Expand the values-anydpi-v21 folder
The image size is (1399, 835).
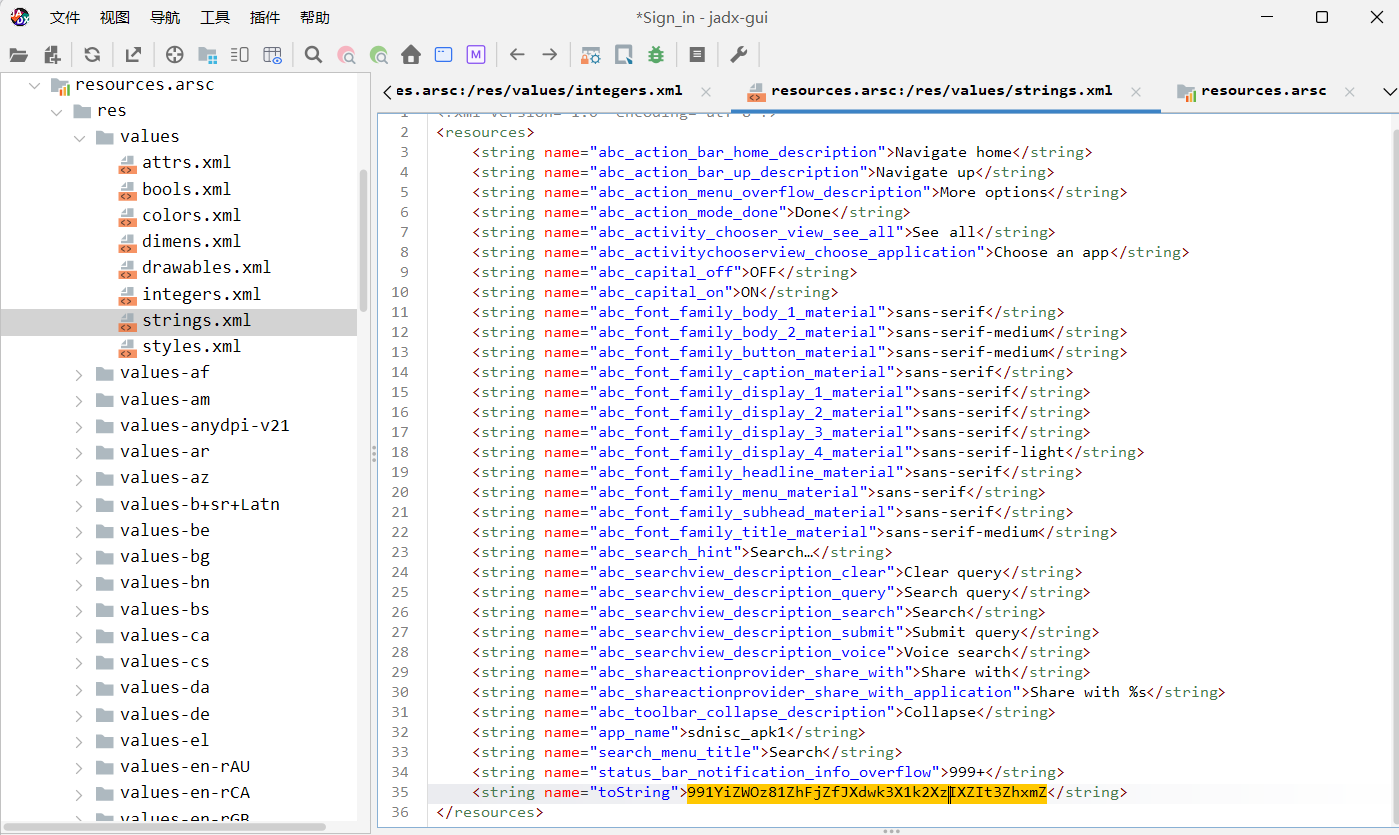(80, 426)
